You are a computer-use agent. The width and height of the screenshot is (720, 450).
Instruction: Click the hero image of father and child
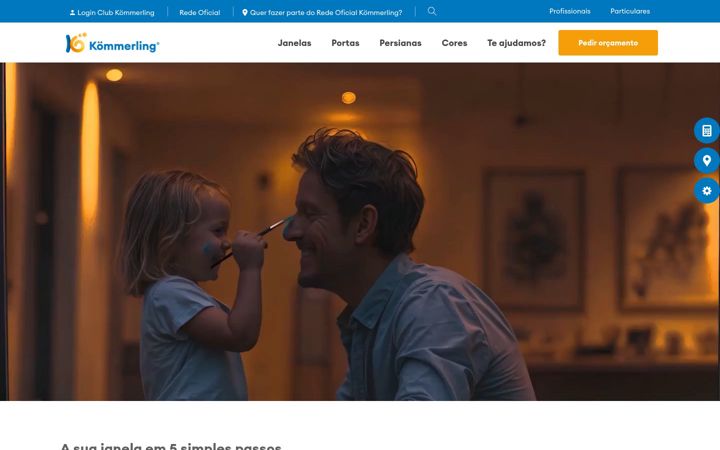[x=360, y=231]
